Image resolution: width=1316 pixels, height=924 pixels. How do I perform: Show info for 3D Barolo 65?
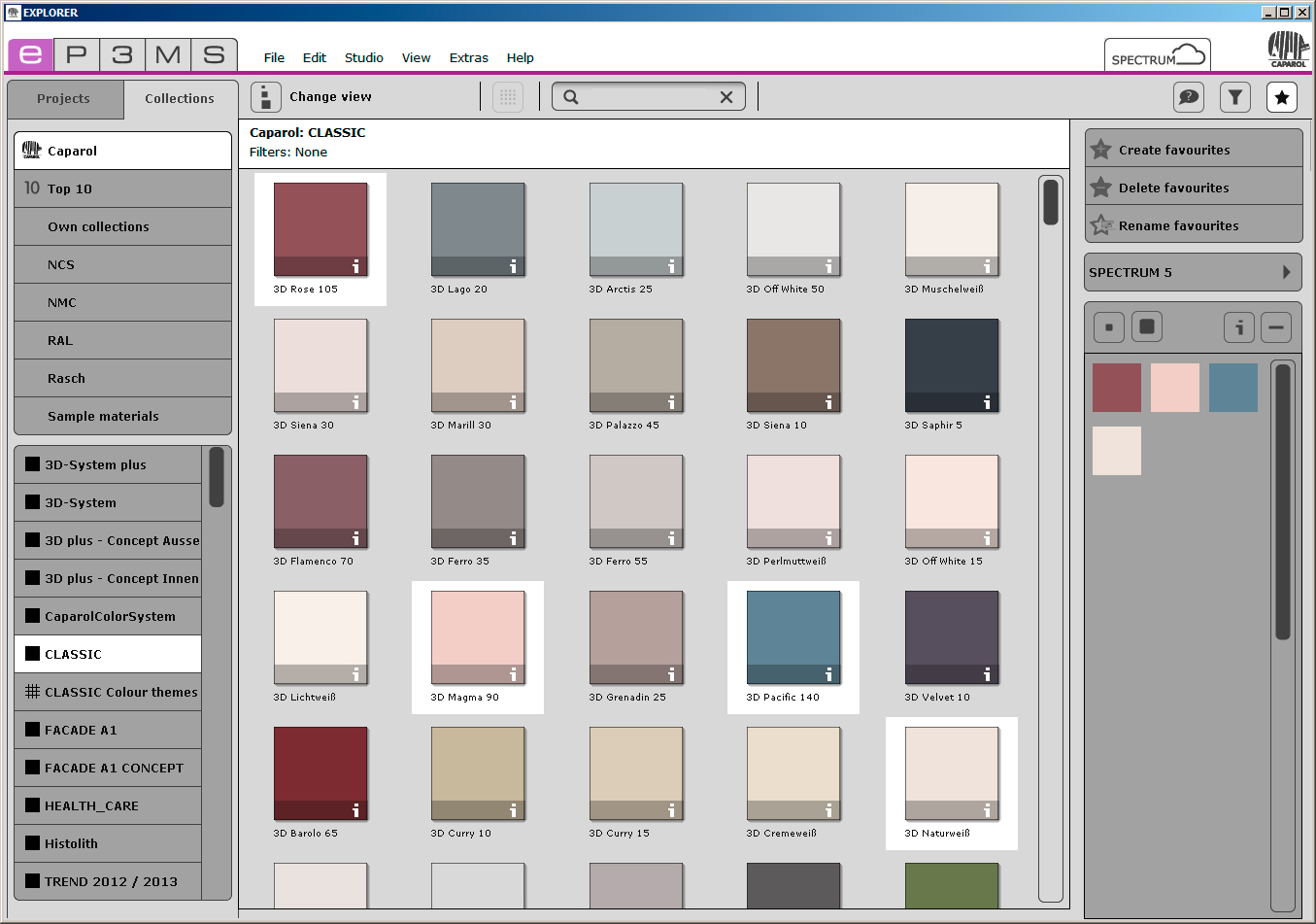pos(355,810)
